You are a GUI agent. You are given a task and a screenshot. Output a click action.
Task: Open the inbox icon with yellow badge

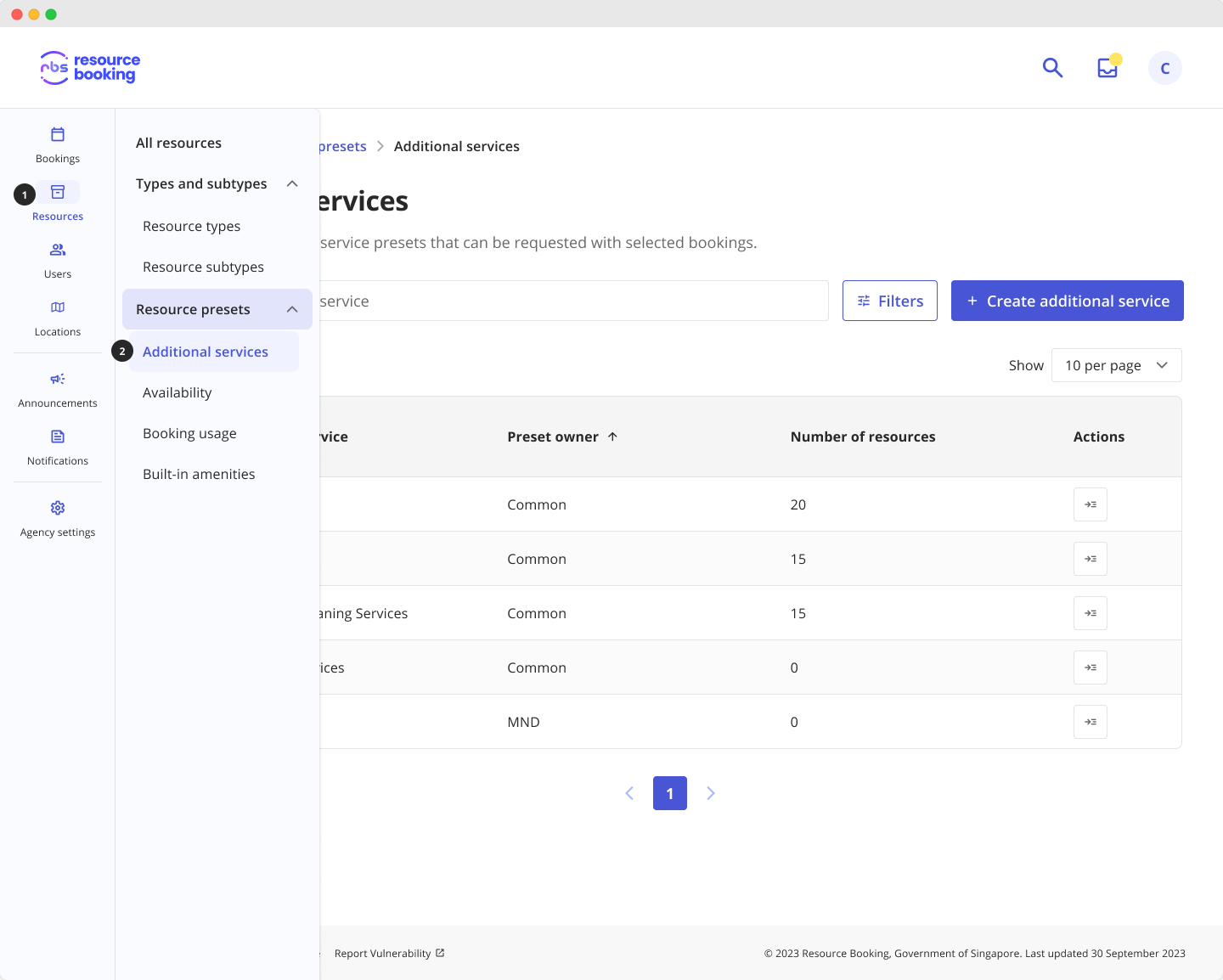(1107, 67)
